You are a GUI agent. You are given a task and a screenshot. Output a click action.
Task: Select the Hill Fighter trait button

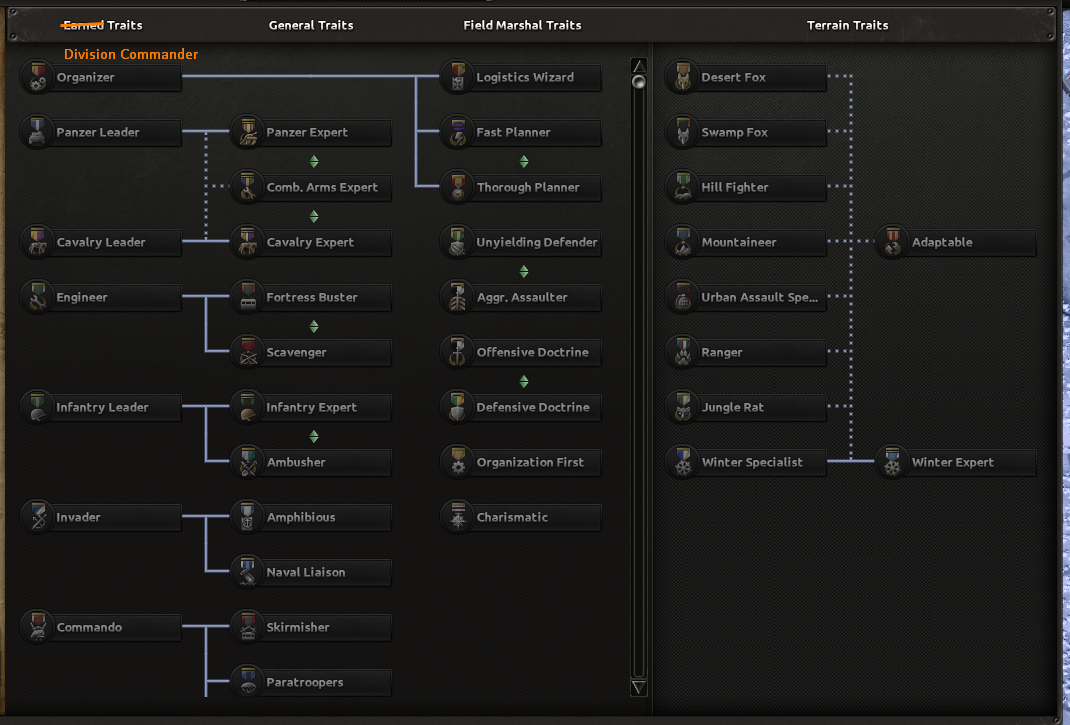pos(746,187)
